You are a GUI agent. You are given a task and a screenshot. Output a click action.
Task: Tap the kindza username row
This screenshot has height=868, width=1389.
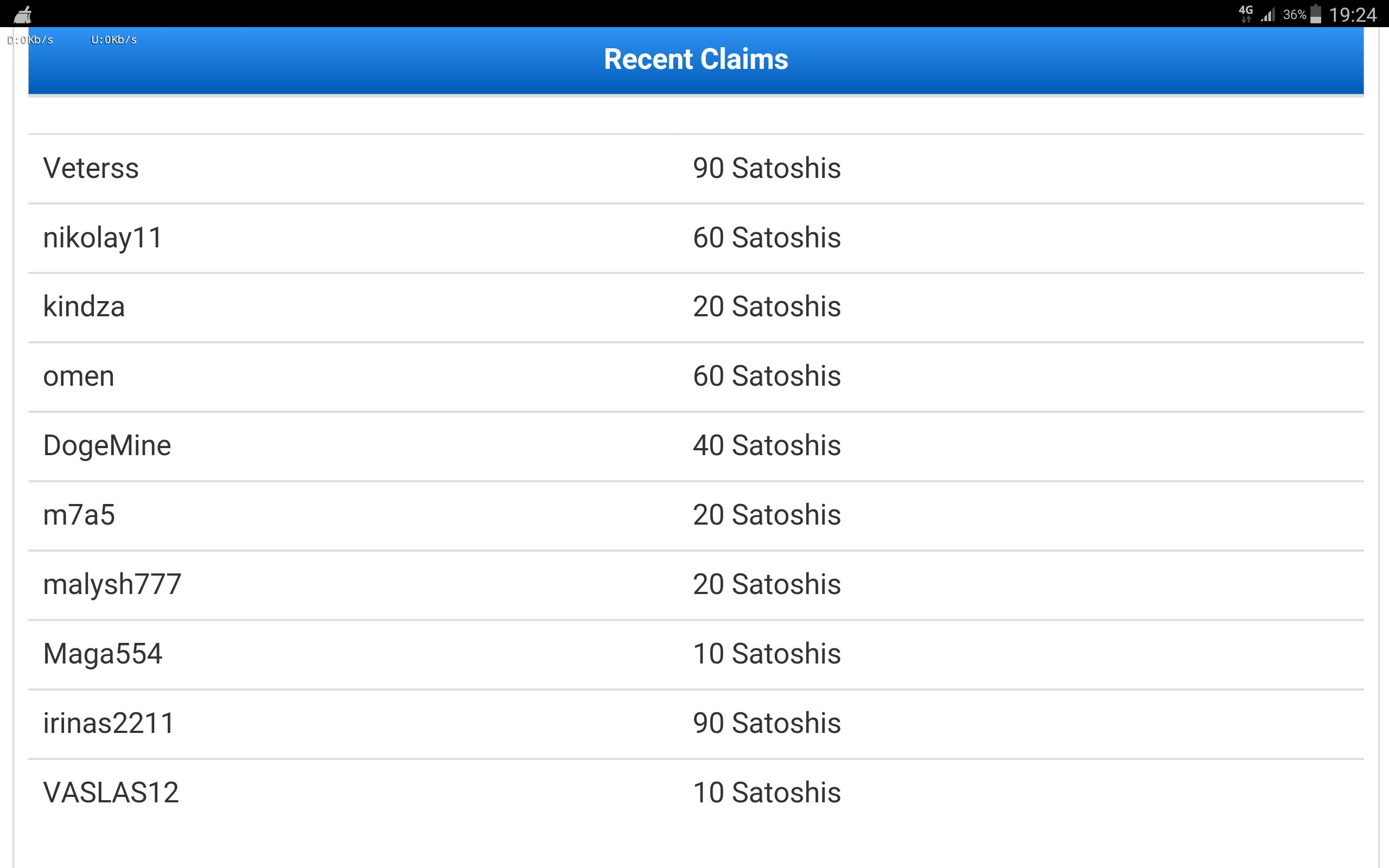(x=84, y=307)
